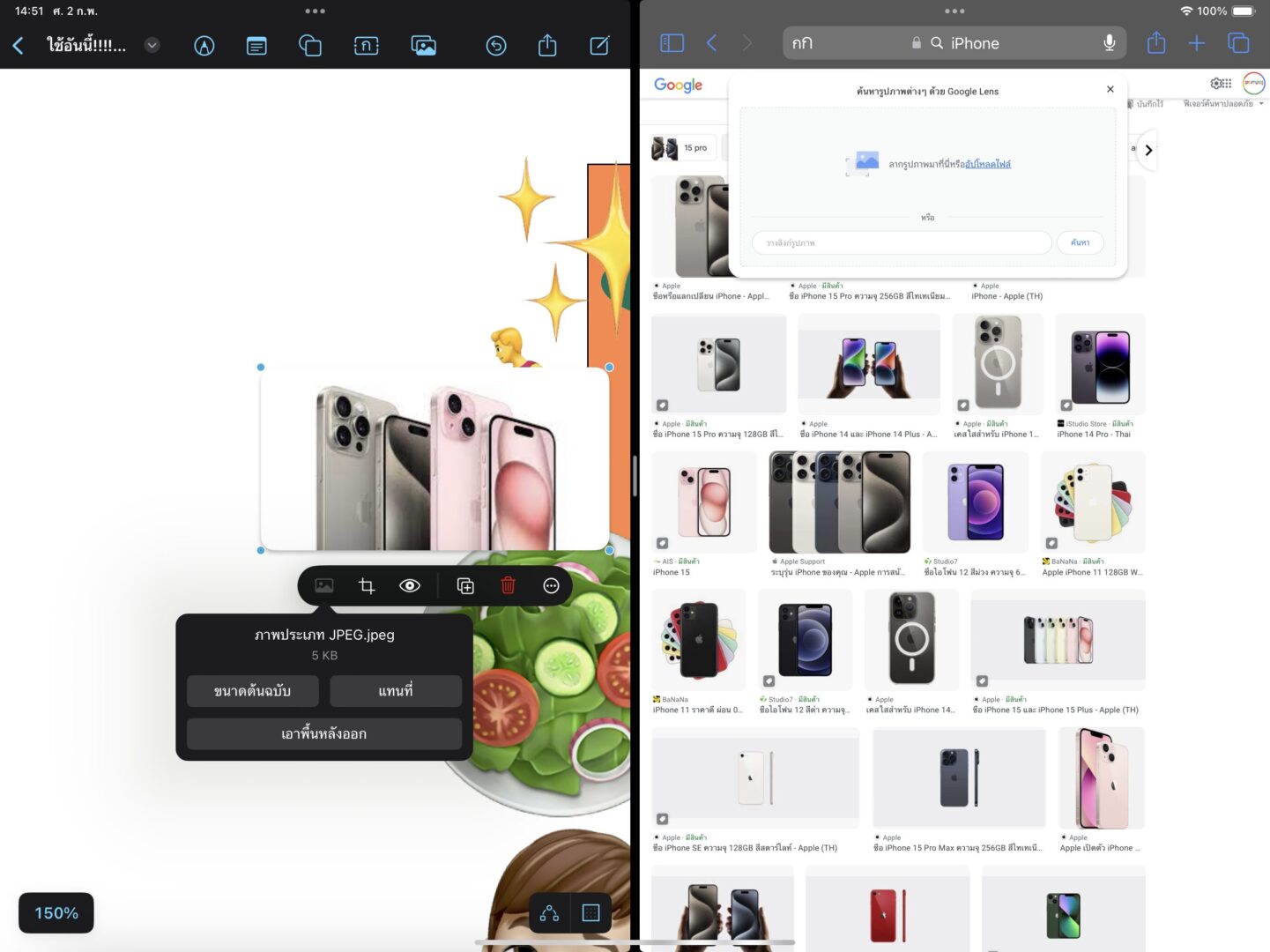
Task: Open Freeform multitasking dots menu
Action: click(x=315, y=11)
